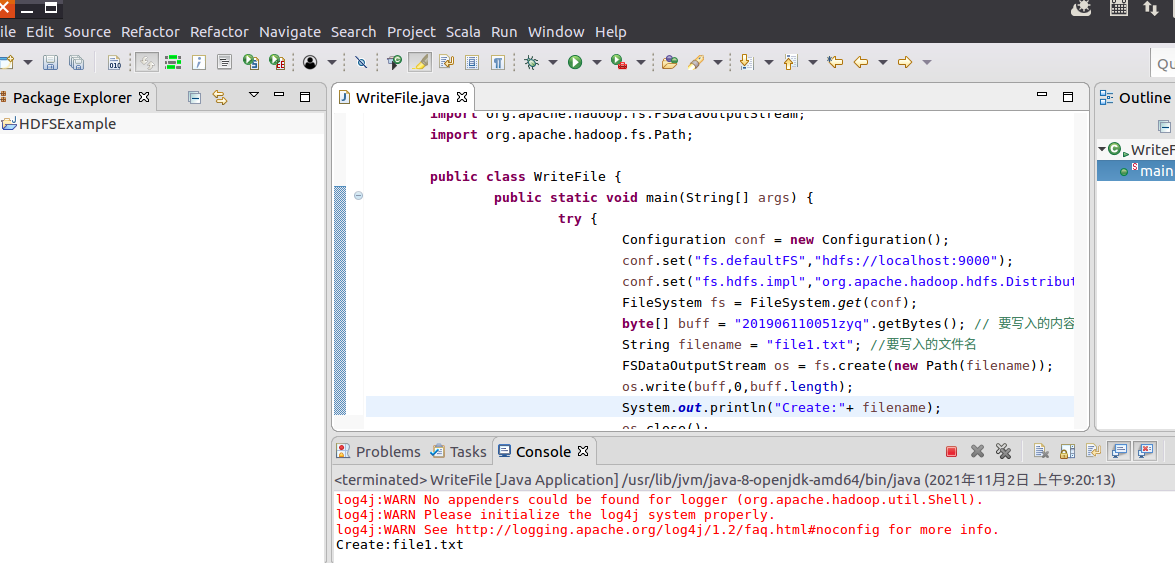1175x563 pixels.
Task: Click the Save file toolbar icon
Action: [50, 62]
